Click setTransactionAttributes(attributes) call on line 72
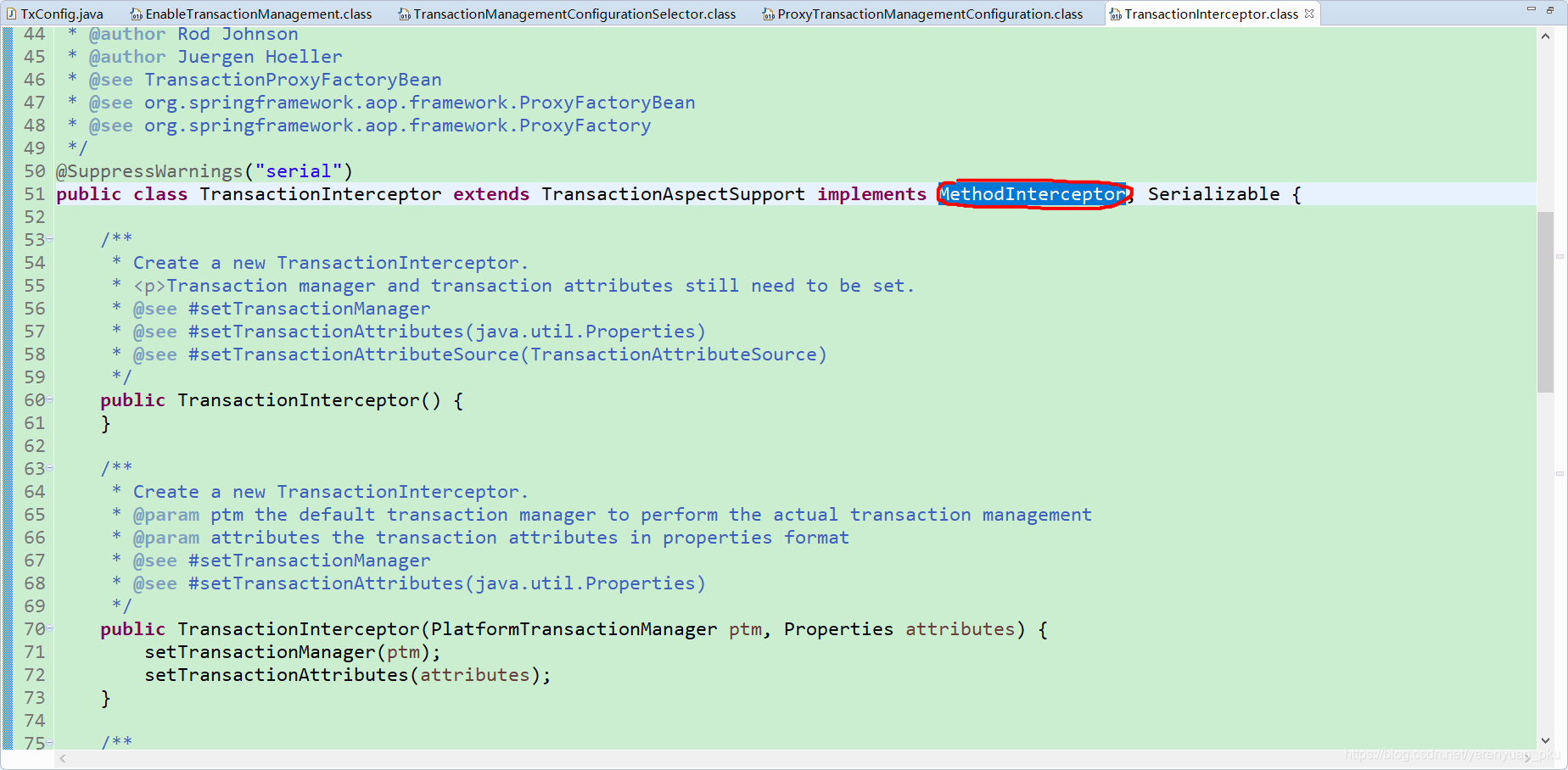The width and height of the screenshot is (1568, 770). (348, 675)
